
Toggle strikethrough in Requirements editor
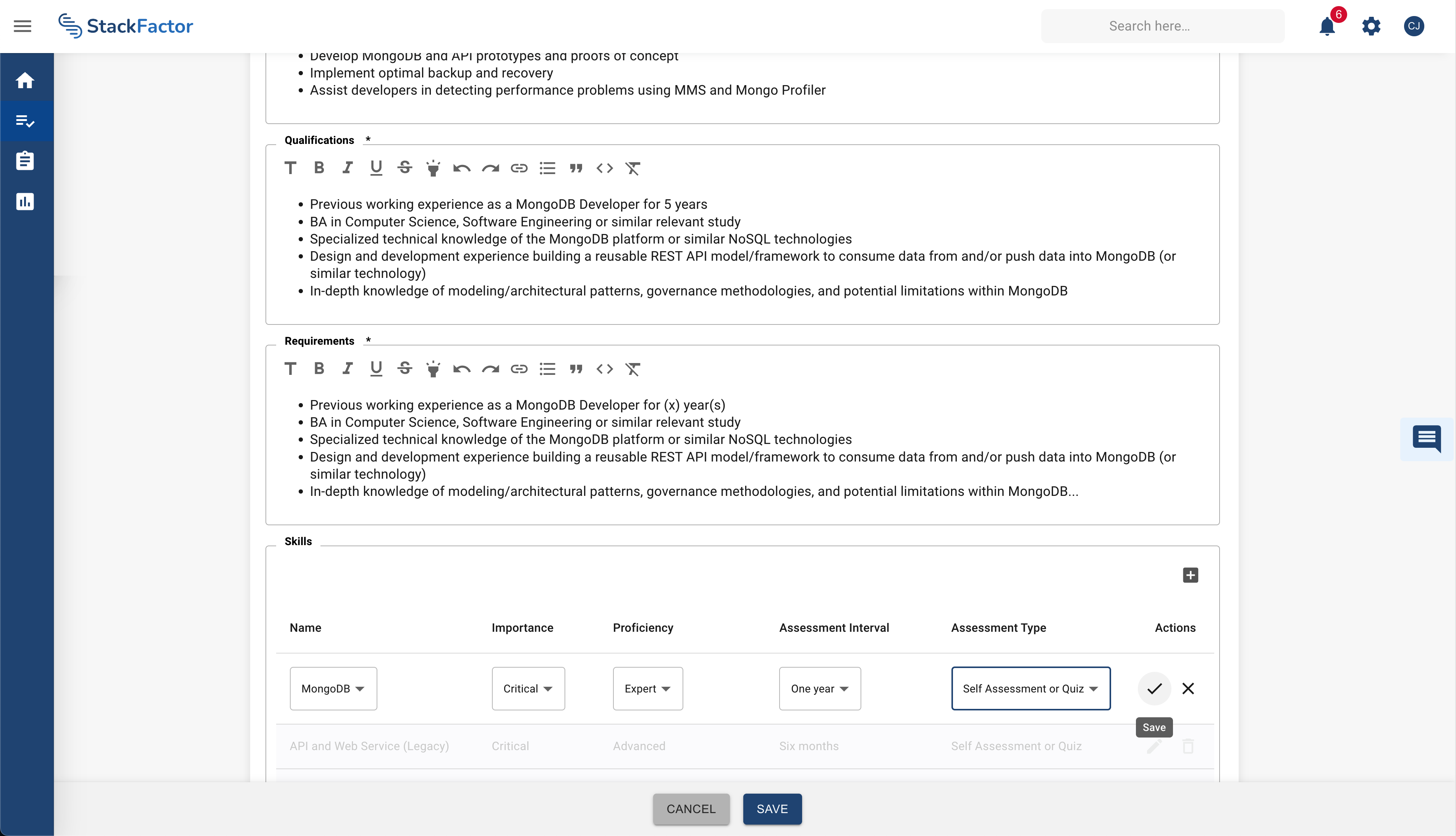[x=404, y=369]
